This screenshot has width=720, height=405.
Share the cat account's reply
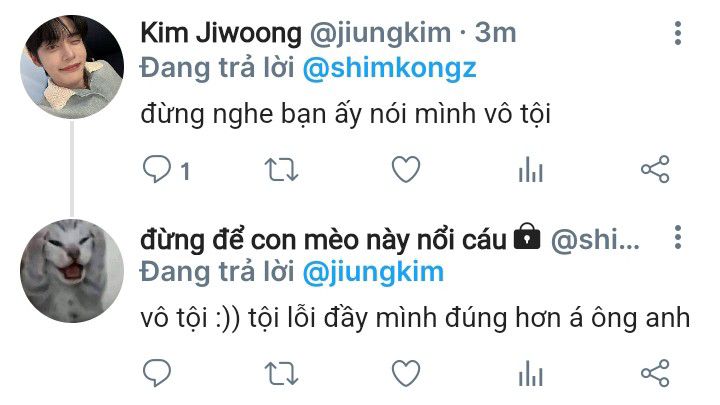pyautogui.click(x=655, y=373)
